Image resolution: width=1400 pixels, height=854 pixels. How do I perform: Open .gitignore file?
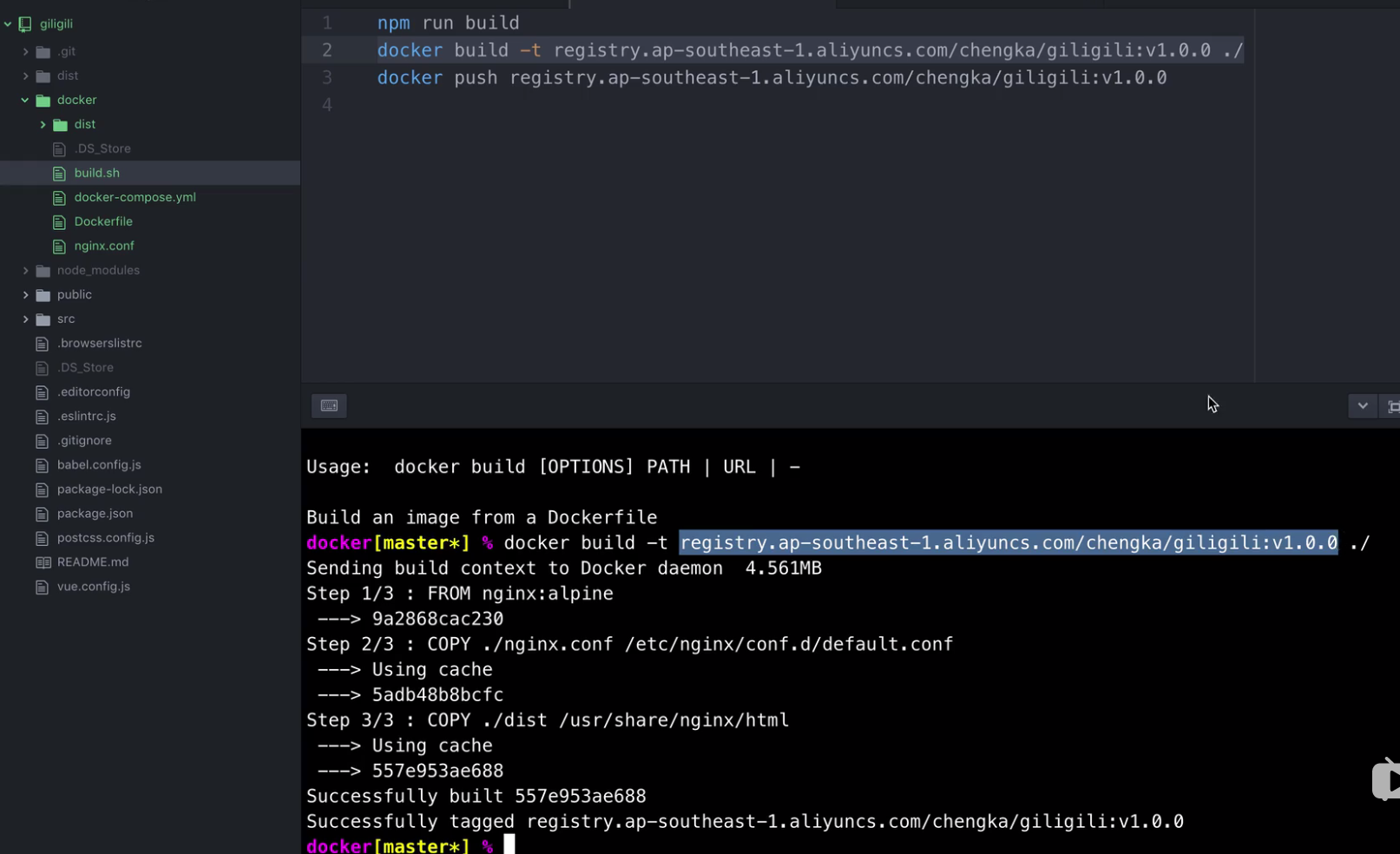tap(84, 440)
